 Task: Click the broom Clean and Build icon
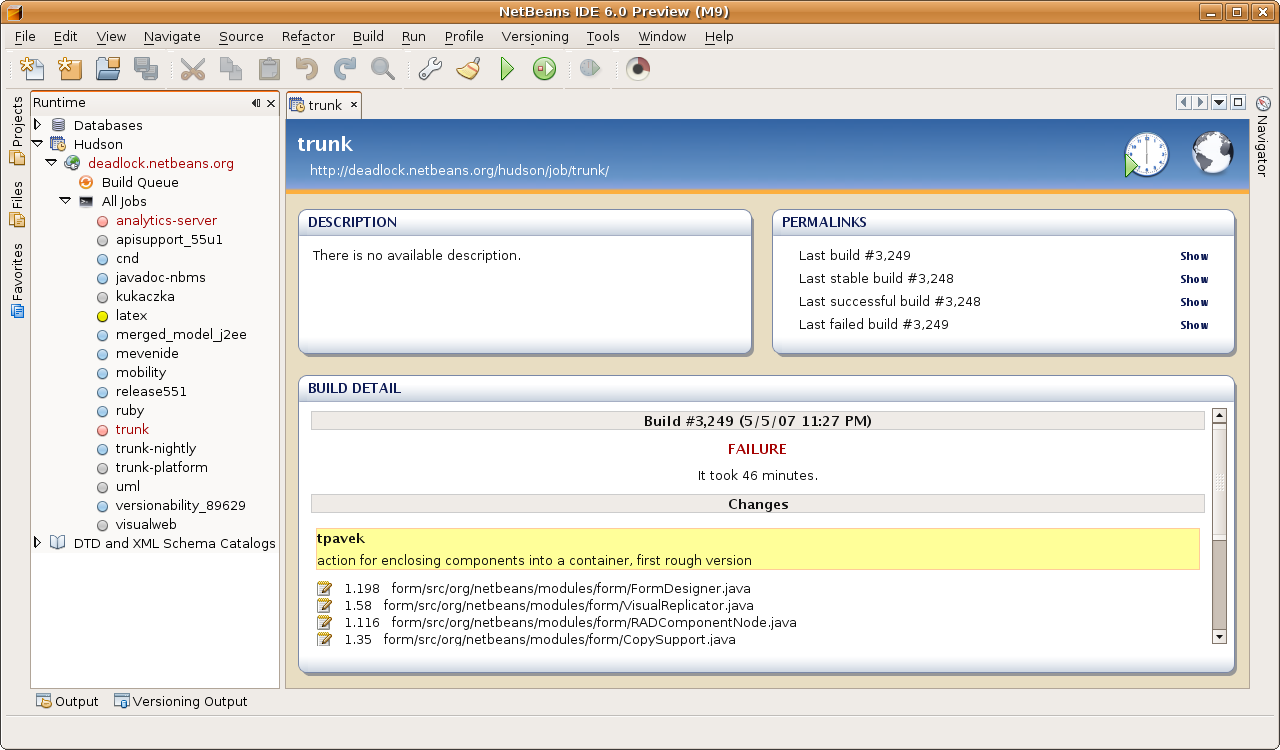click(467, 69)
